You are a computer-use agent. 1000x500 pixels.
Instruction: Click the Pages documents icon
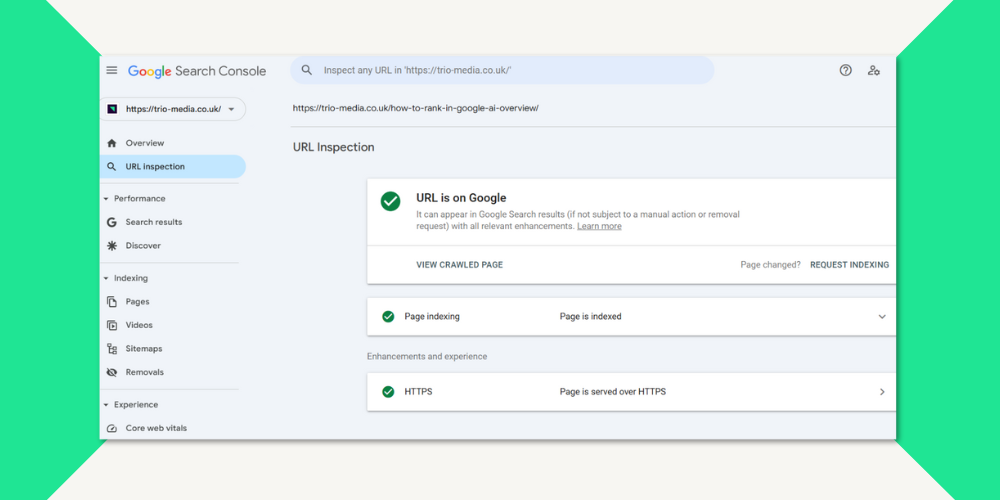(112, 302)
